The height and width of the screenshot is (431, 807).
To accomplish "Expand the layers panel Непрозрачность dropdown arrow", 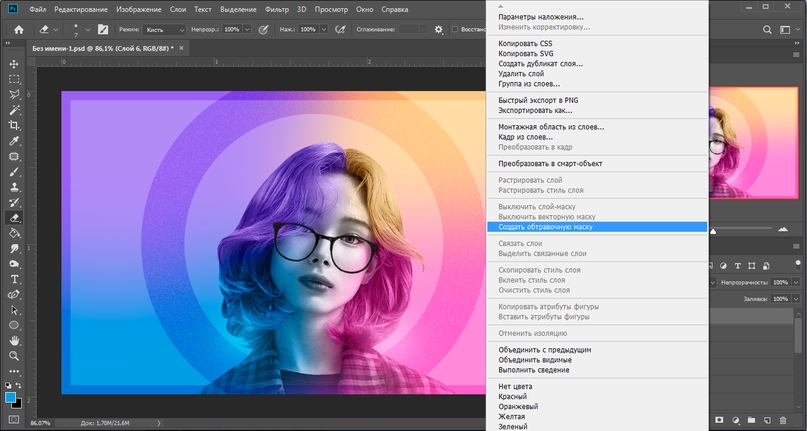I will 796,282.
